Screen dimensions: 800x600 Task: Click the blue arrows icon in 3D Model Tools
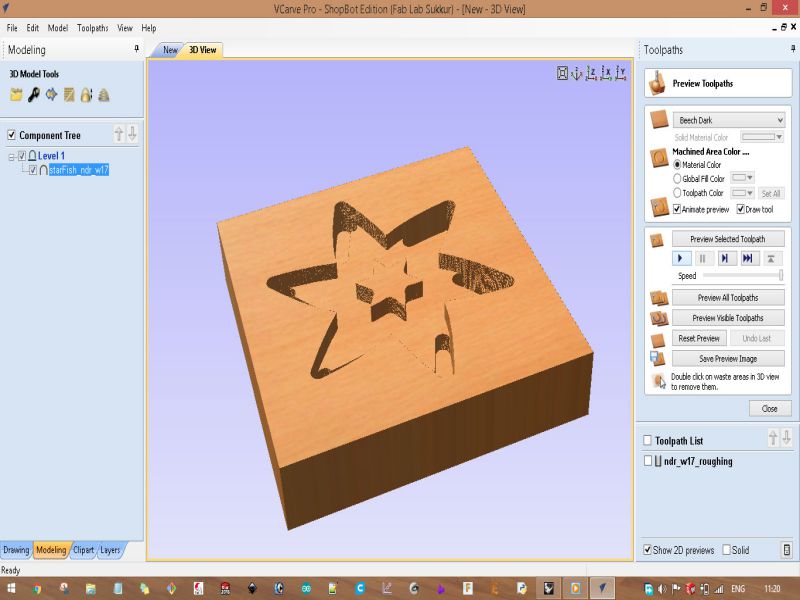51,94
